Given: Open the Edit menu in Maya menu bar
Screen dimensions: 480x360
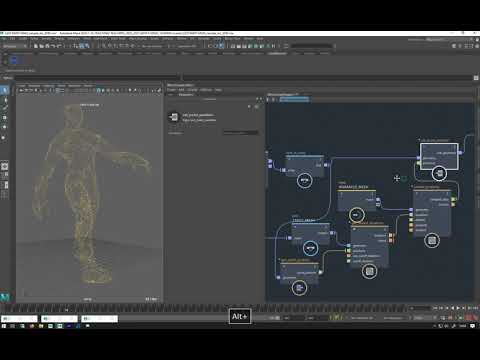Looking at the screenshot, I should point(12,39).
